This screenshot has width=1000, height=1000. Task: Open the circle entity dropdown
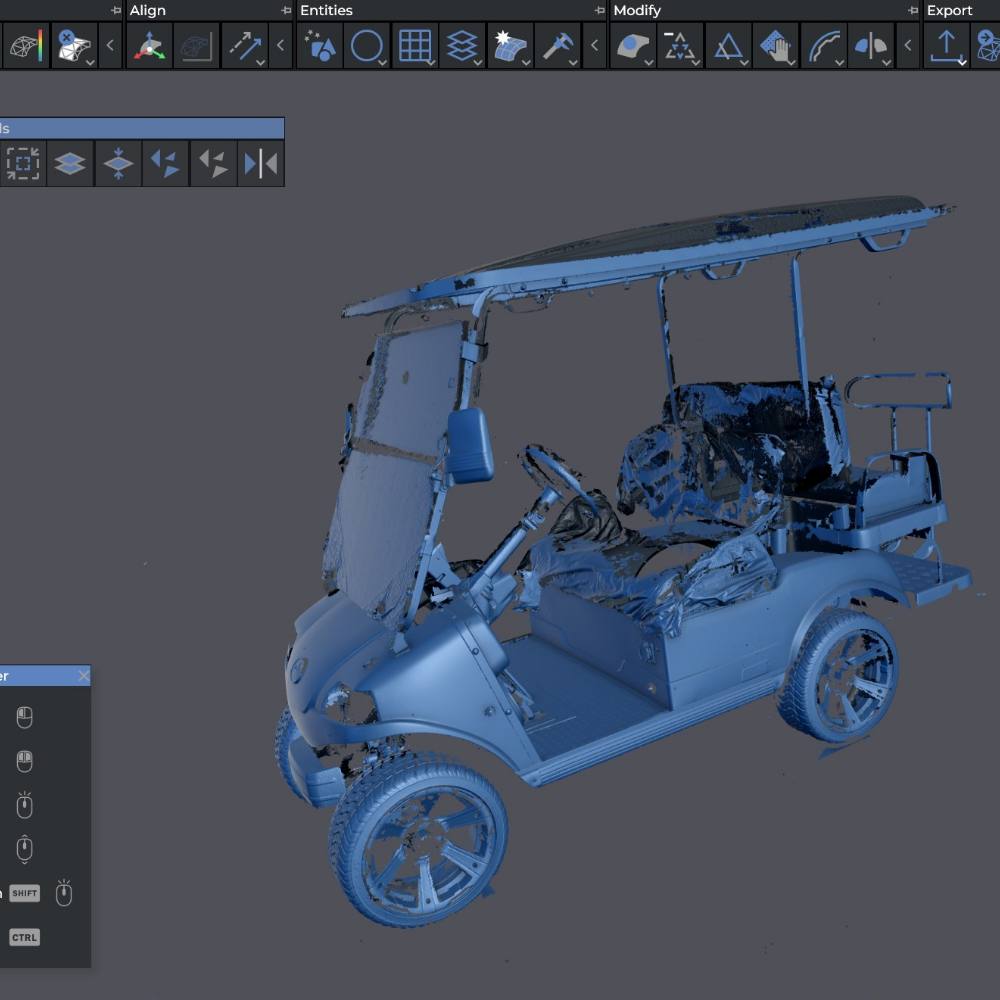click(x=383, y=62)
